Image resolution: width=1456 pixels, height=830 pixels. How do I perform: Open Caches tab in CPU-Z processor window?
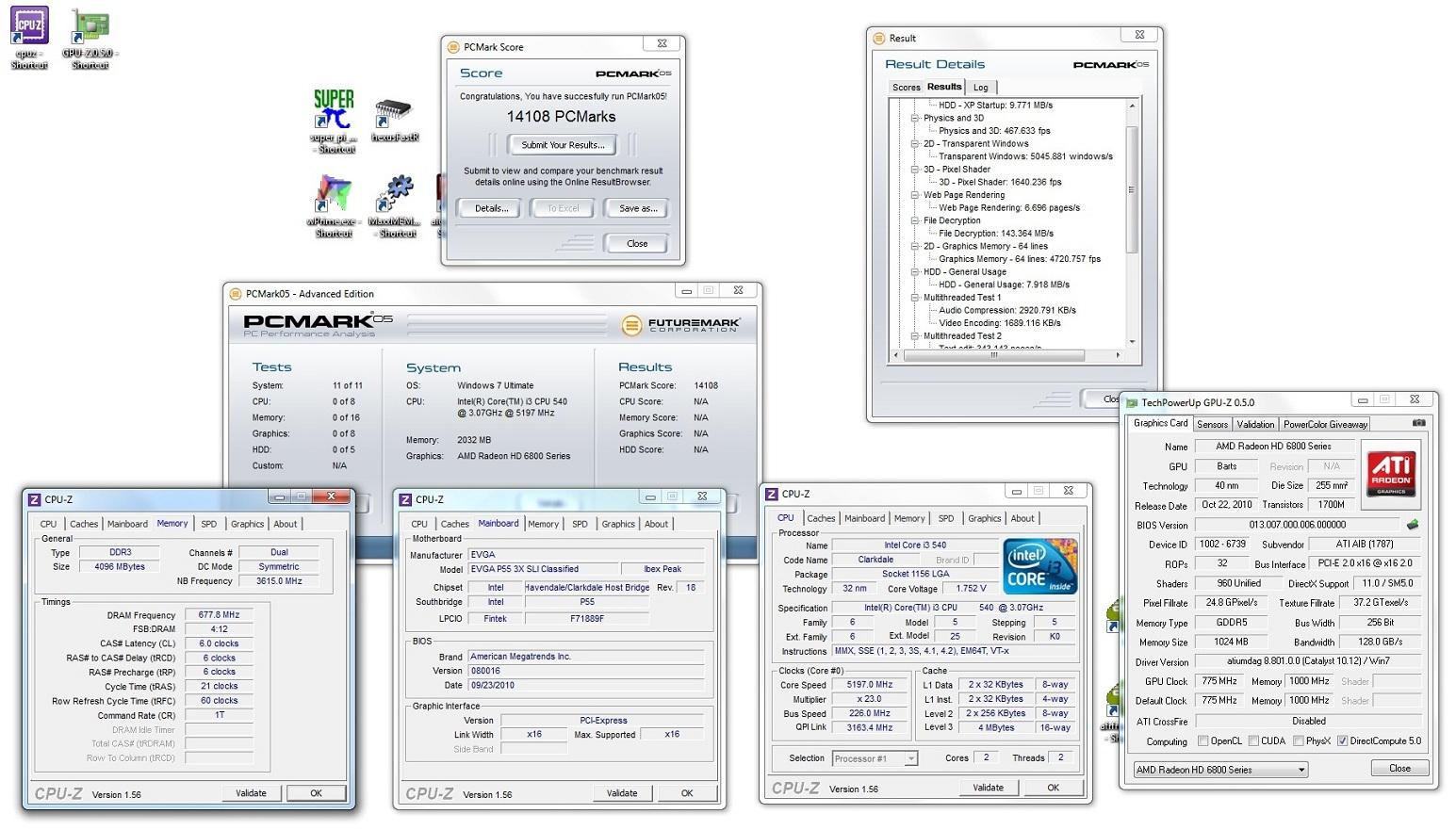(x=821, y=518)
